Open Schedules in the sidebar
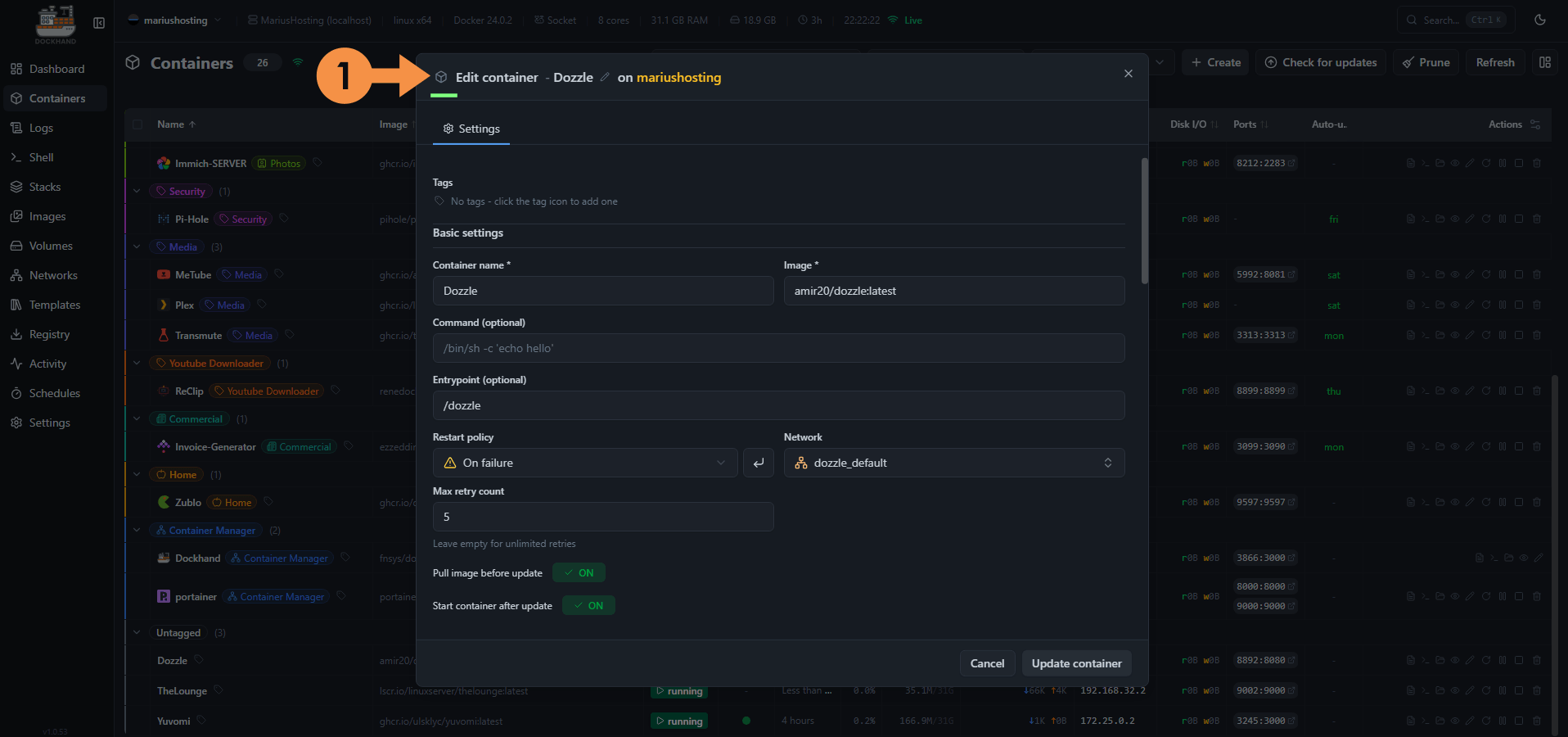 [55, 393]
